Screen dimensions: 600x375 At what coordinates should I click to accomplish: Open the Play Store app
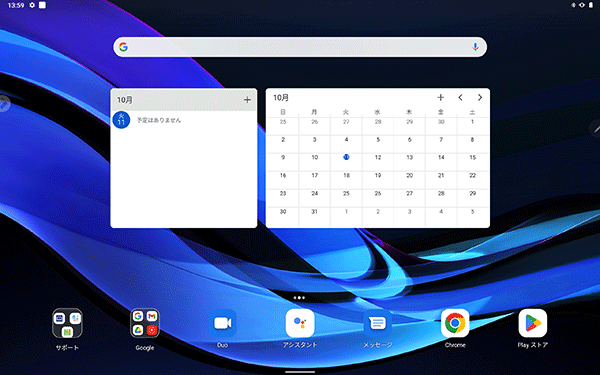click(533, 323)
